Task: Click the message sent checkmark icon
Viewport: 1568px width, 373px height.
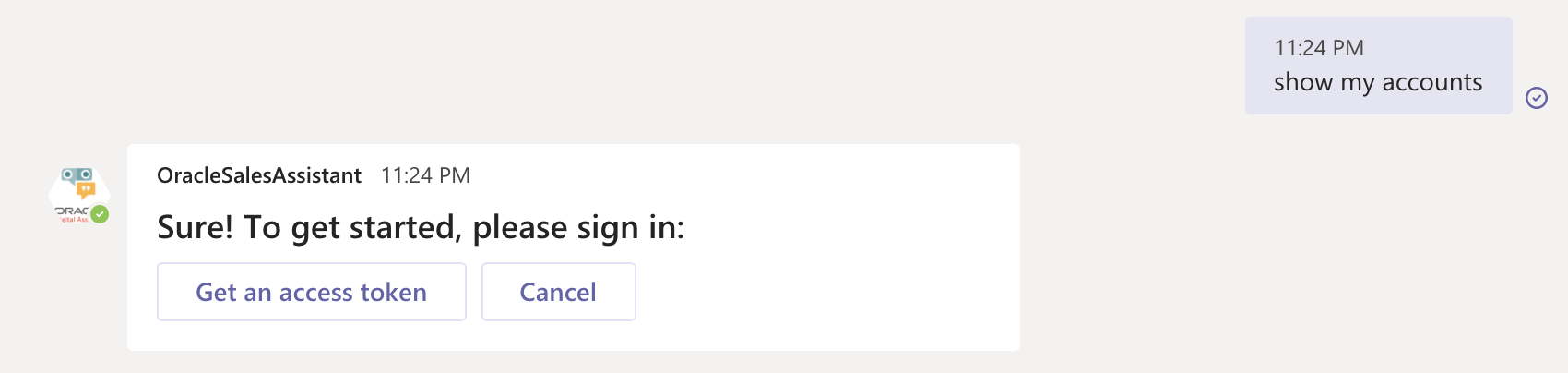Action: (1536, 98)
